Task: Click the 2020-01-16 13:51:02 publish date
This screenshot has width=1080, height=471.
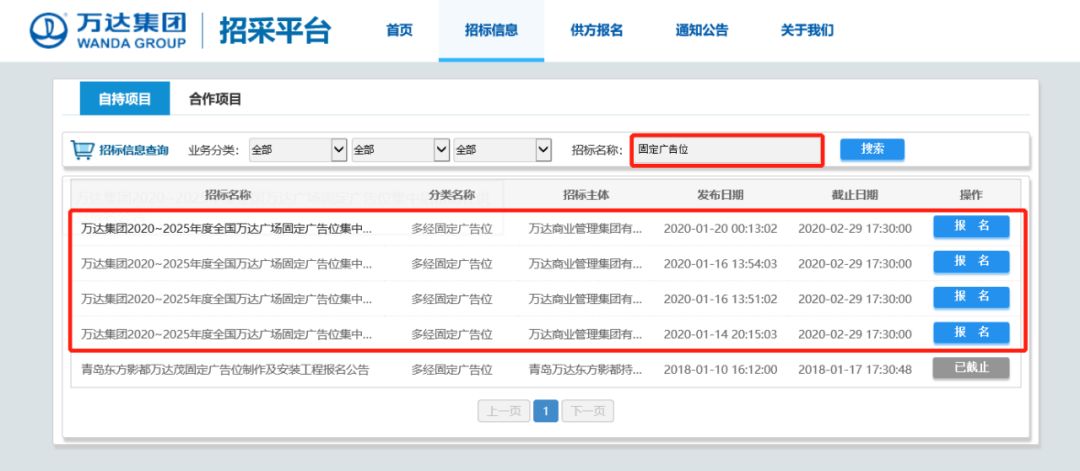Action: click(x=720, y=300)
